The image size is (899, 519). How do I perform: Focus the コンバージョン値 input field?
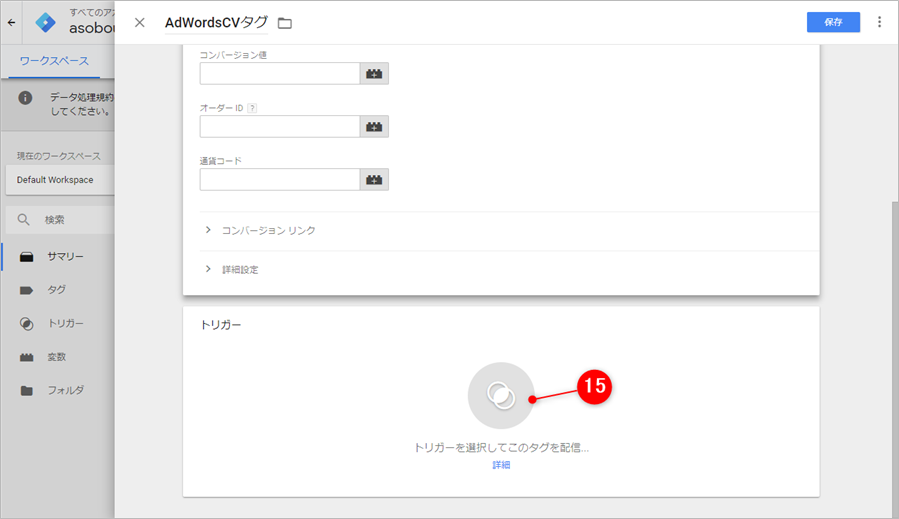click(x=280, y=73)
